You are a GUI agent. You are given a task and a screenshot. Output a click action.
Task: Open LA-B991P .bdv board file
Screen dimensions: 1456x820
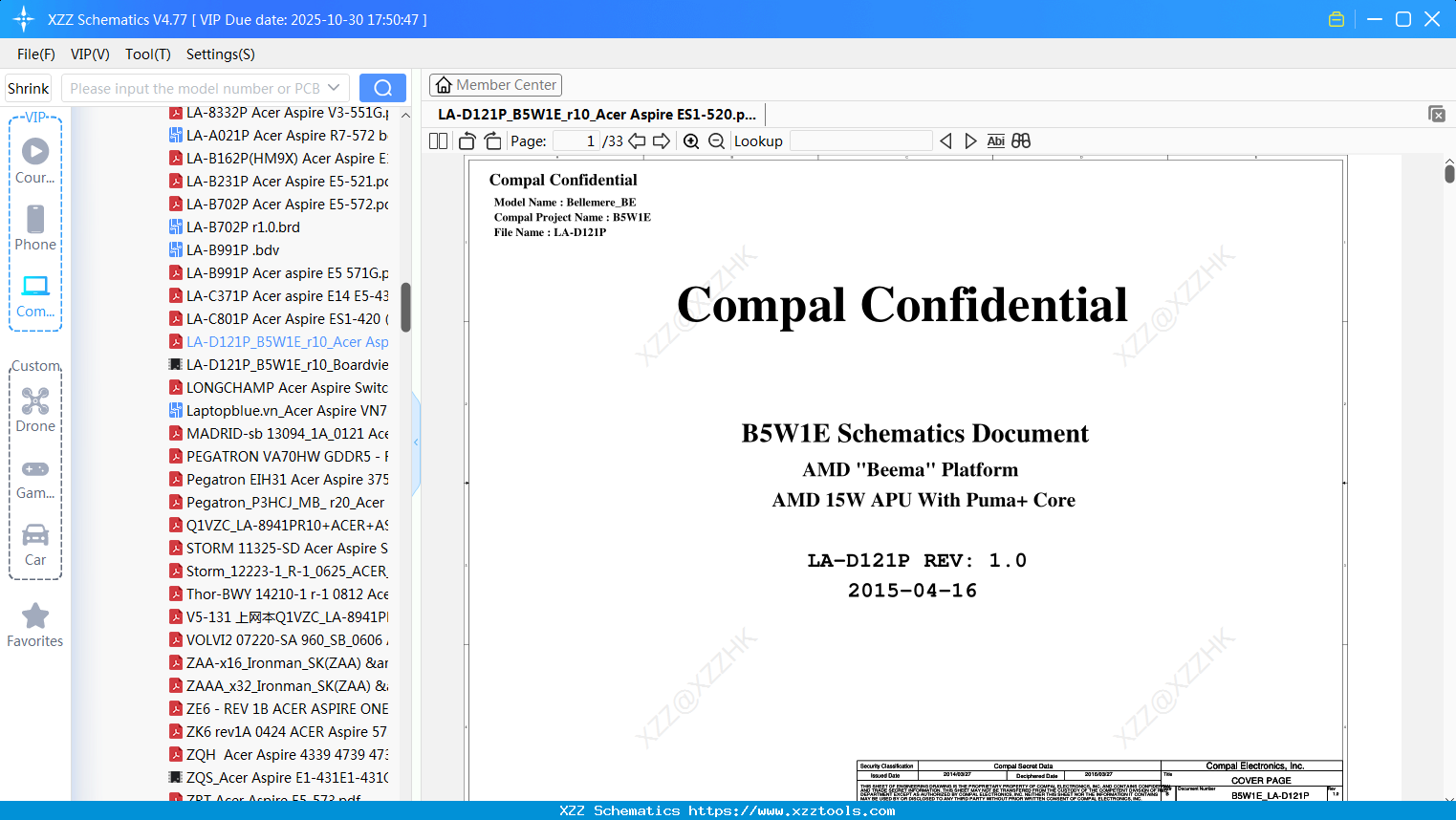[232, 250]
